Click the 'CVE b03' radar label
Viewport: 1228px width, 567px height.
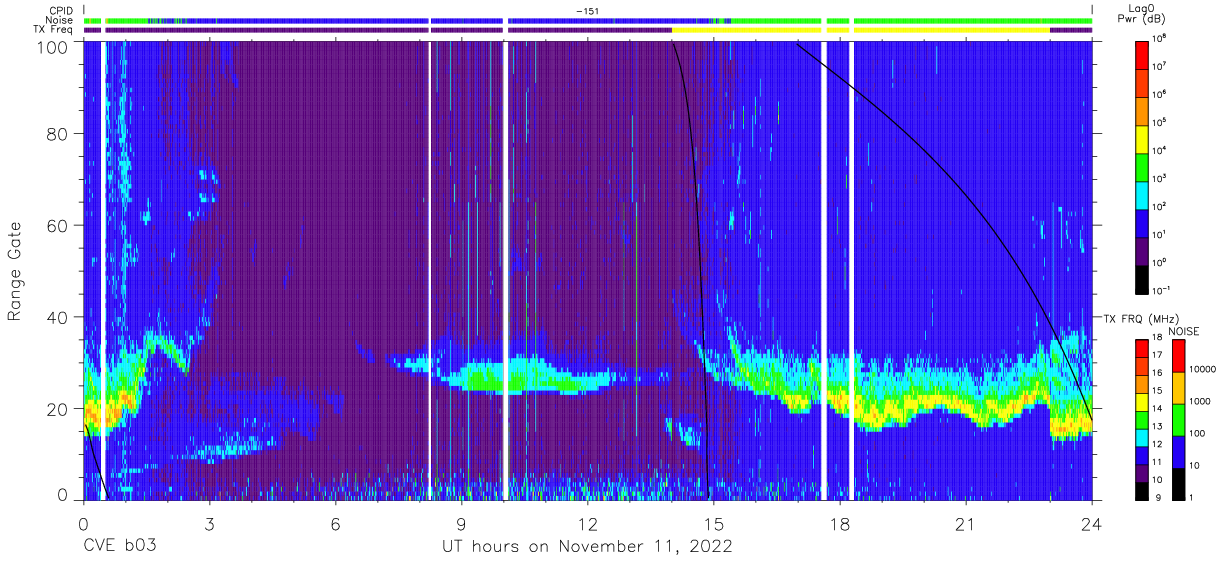[x=119, y=547]
